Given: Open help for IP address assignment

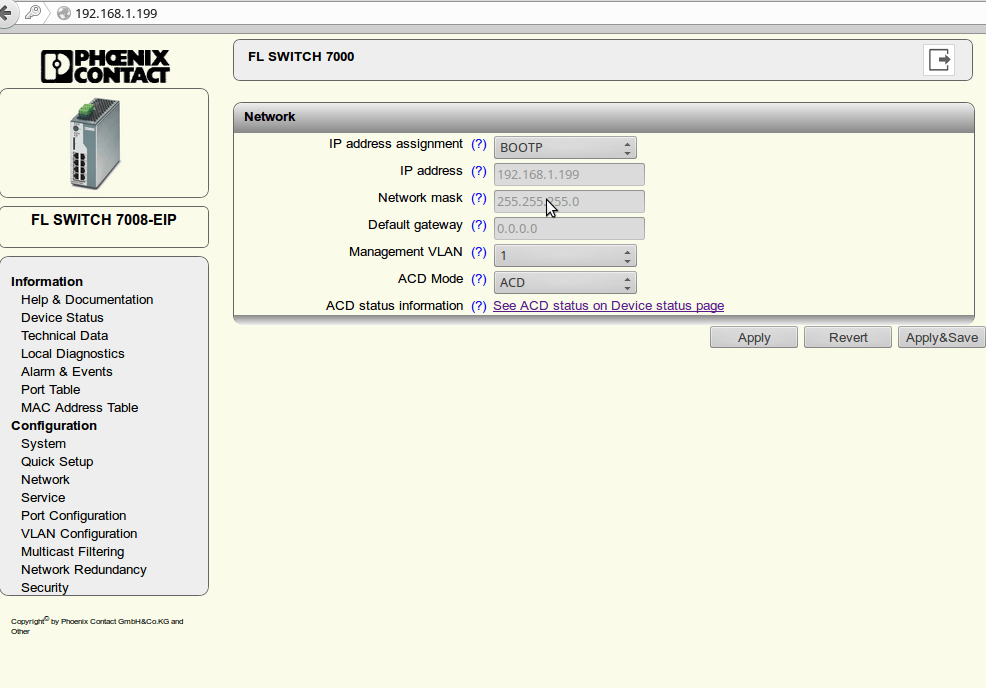Looking at the screenshot, I should pos(479,144).
